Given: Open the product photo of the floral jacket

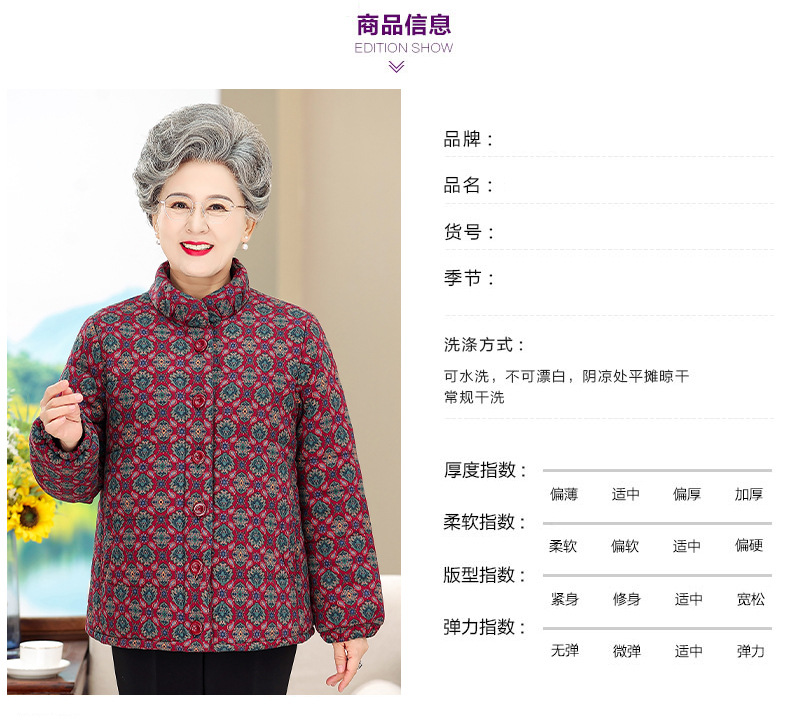Looking at the screenshot, I should click(x=204, y=391).
